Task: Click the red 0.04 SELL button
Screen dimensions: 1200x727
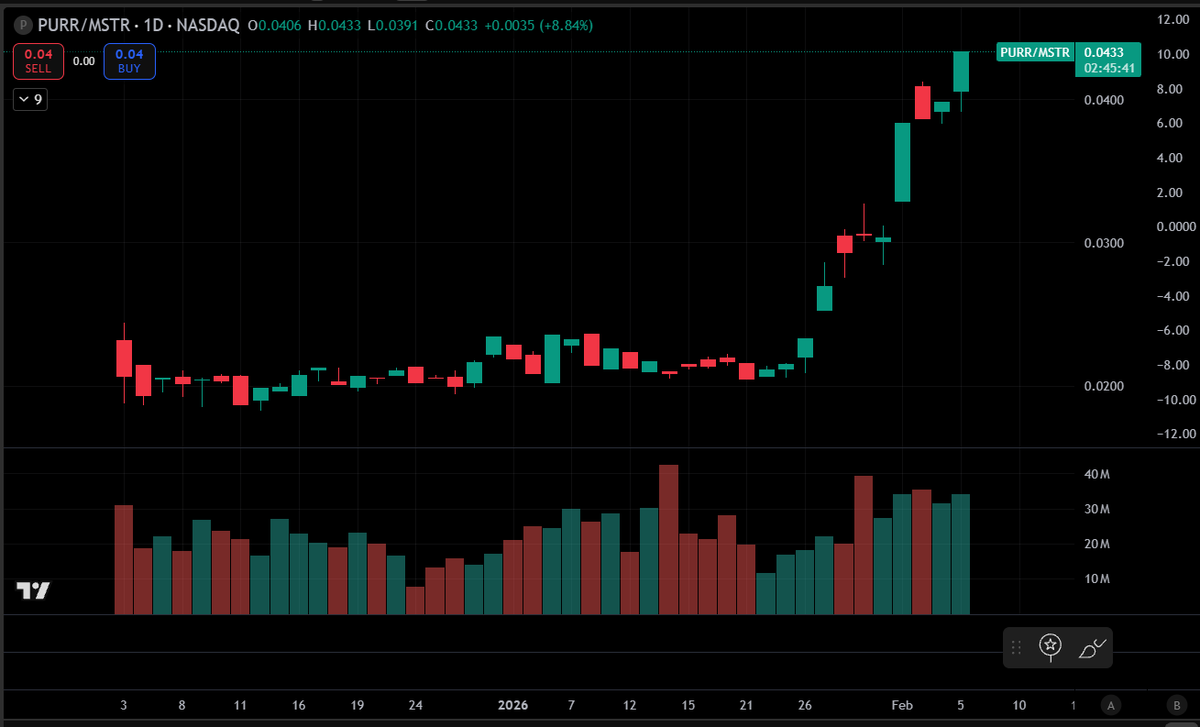Action: (38, 61)
